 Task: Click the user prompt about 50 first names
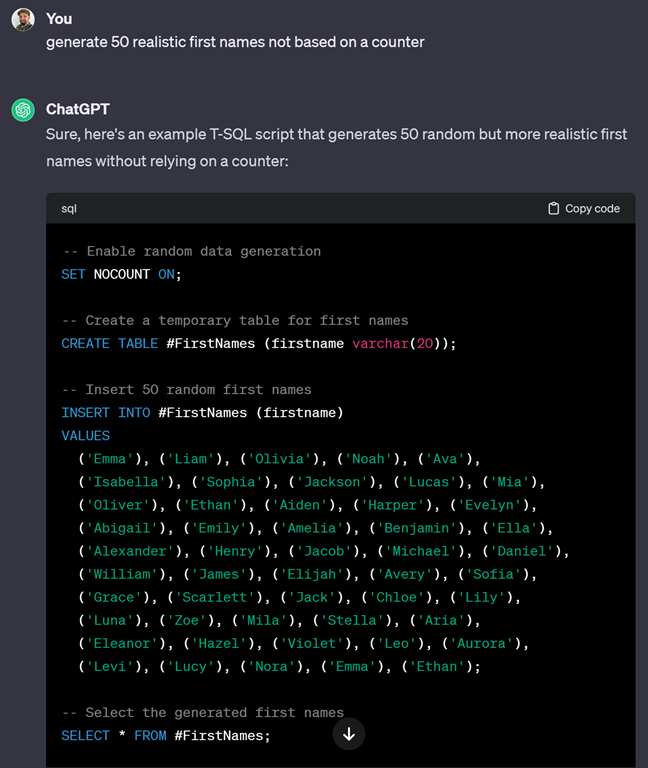pos(235,42)
